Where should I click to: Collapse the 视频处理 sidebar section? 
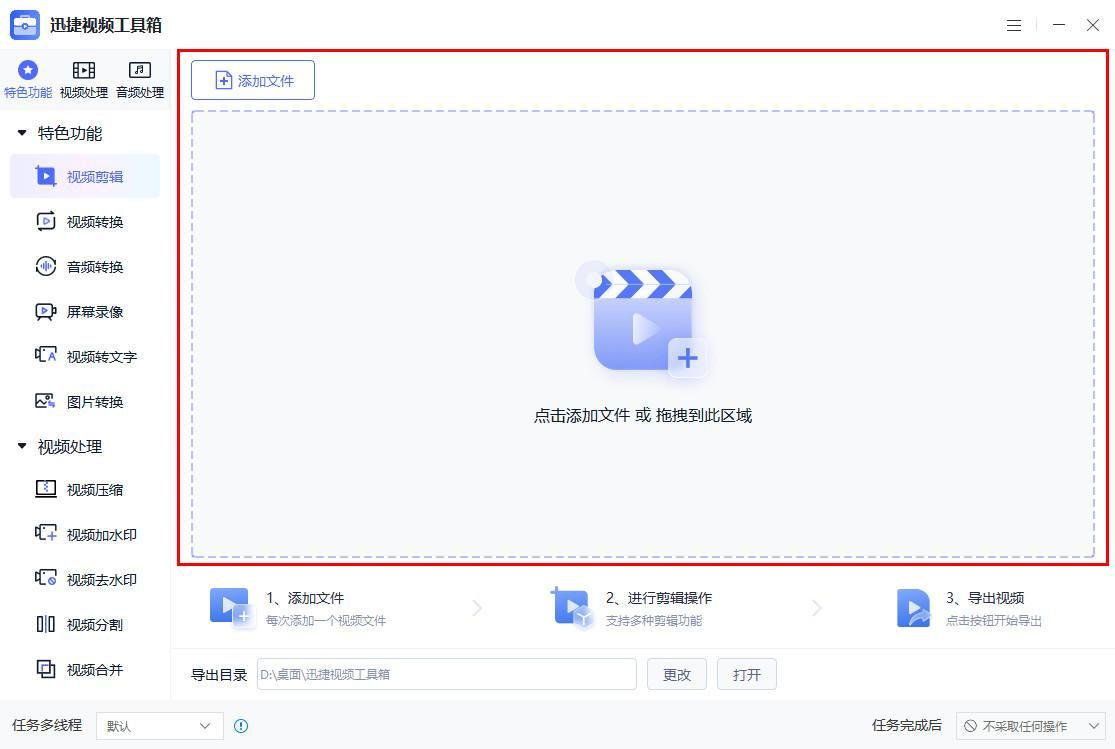tap(22, 447)
